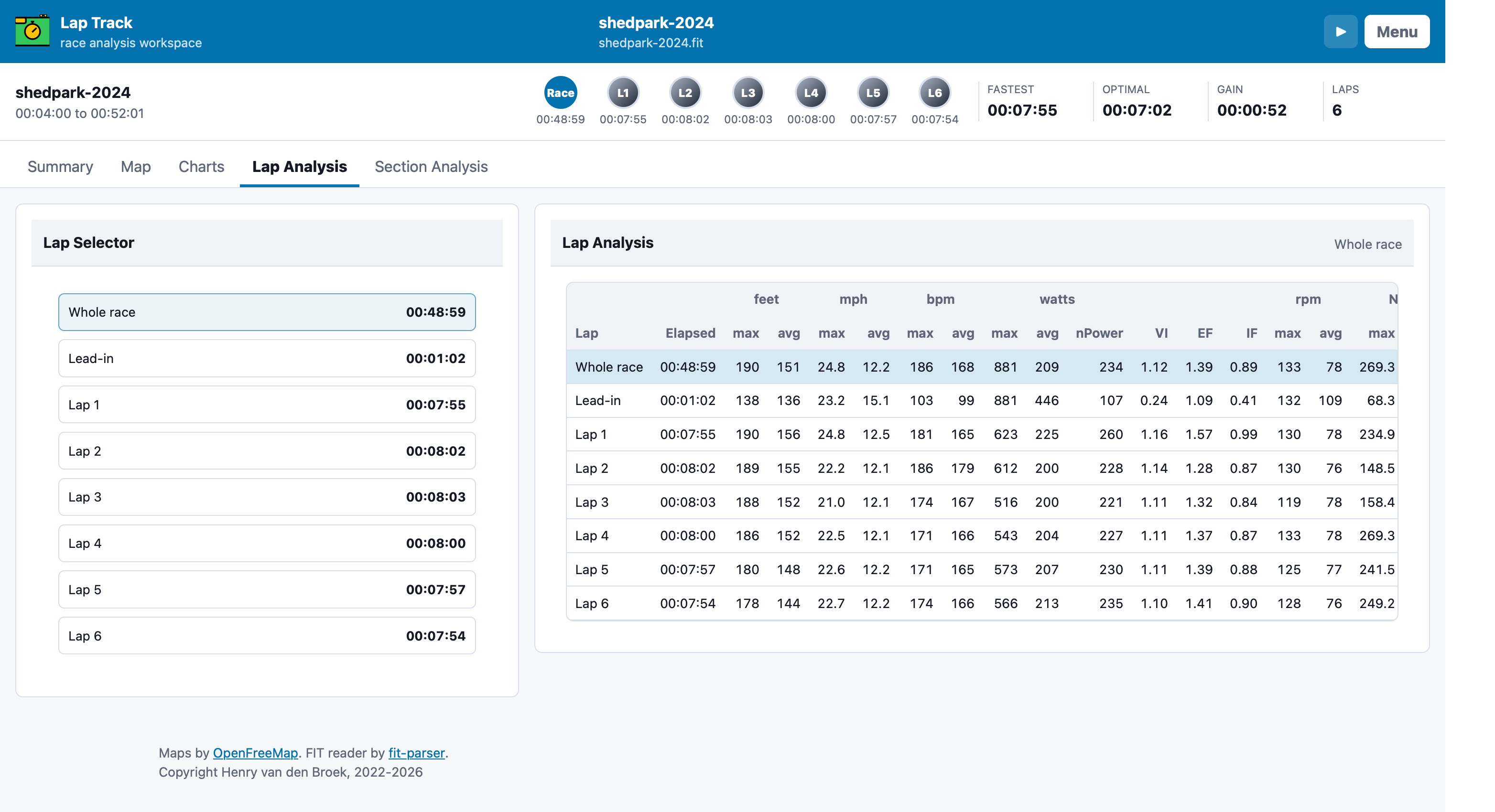Click the nPower column header
Viewport: 1495px width, 812px height.
(1099, 333)
